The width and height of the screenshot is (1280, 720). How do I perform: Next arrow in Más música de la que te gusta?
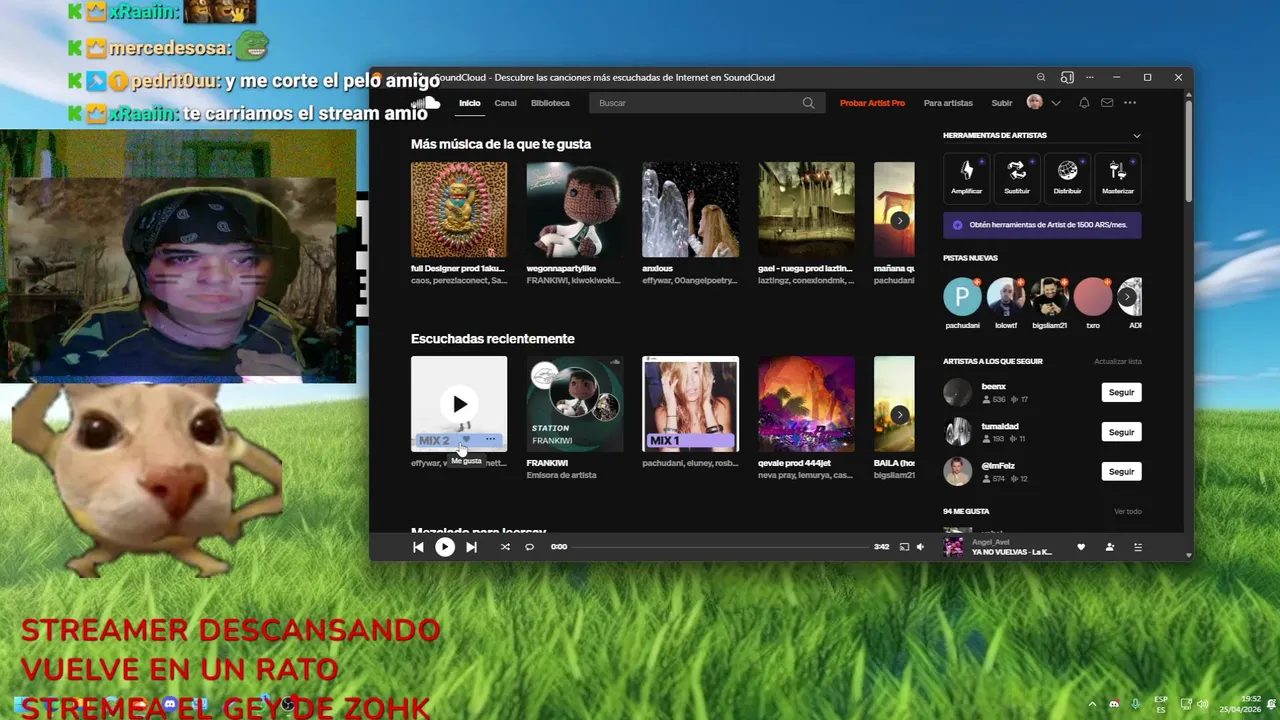click(x=900, y=220)
